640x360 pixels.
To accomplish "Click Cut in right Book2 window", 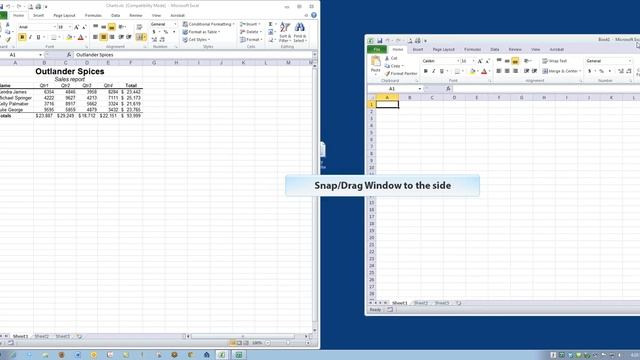I will (x=391, y=58).
